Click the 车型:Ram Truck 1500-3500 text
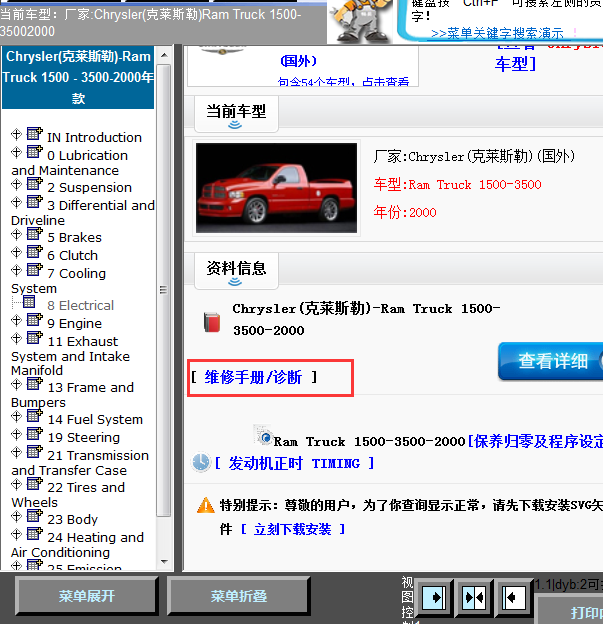The height and width of the screenshot is (629, 603). coord(457,185)
